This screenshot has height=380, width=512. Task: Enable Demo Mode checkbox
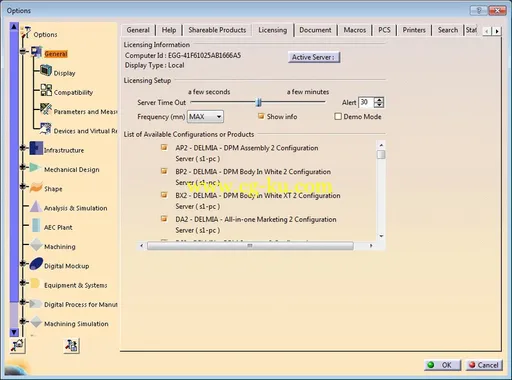pyautogui.click(x=338, y=116)
